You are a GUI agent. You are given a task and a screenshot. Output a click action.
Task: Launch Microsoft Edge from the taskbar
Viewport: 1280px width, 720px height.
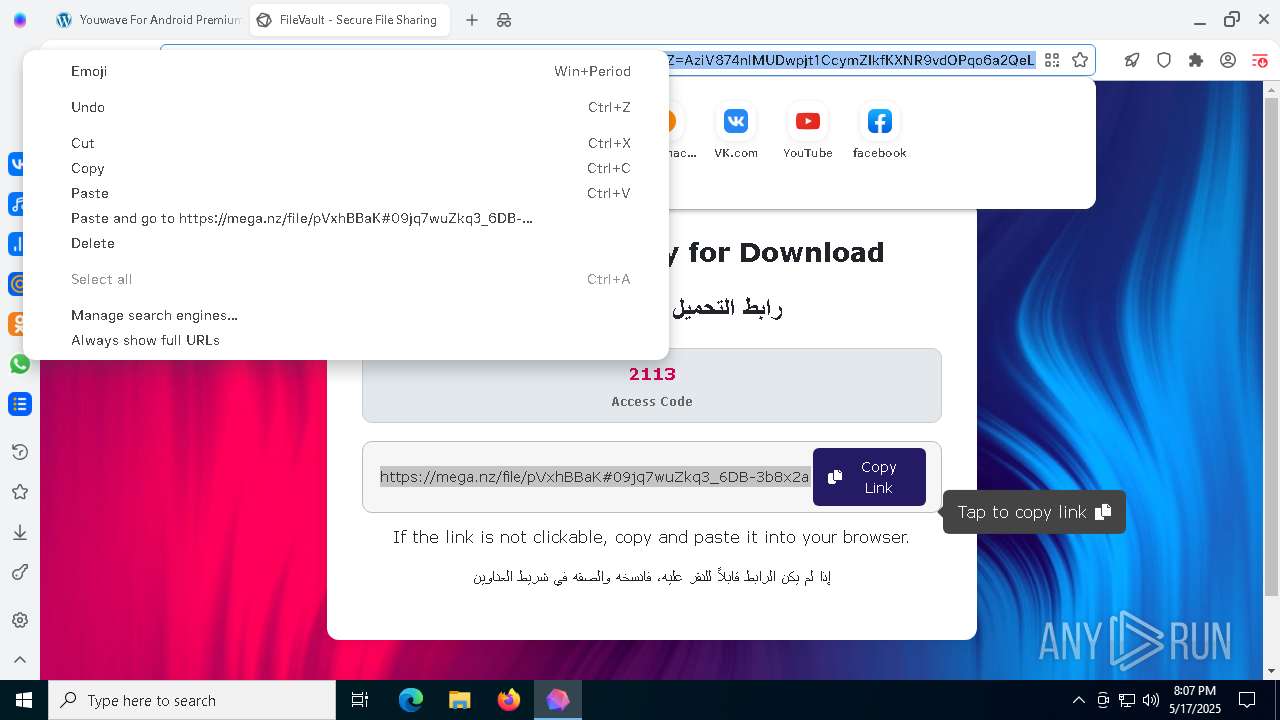[x=411, y=700]
